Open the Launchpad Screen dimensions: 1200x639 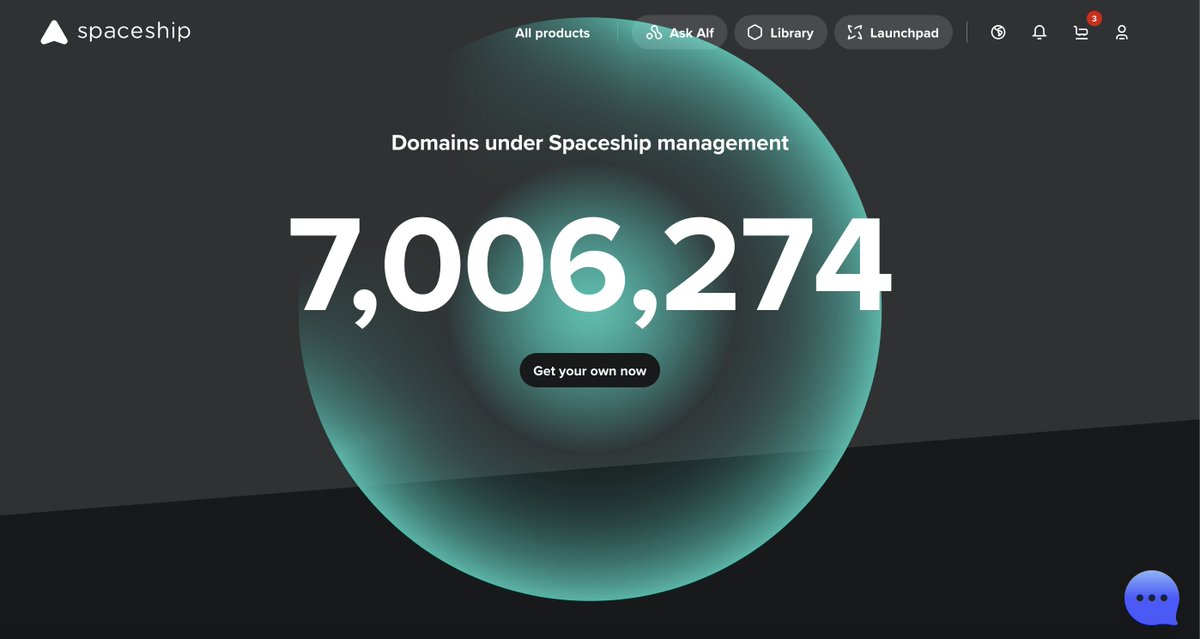click(x=893, y=33)
